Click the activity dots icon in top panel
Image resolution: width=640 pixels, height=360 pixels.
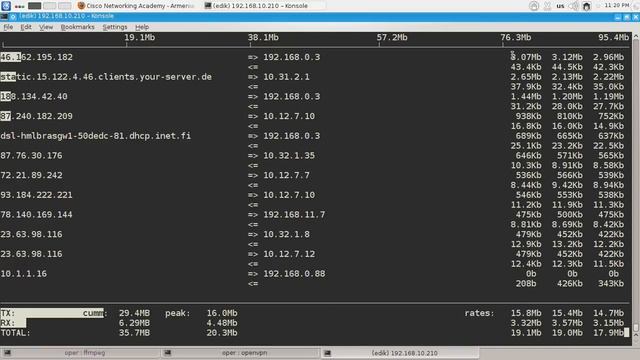click(19, 7)
